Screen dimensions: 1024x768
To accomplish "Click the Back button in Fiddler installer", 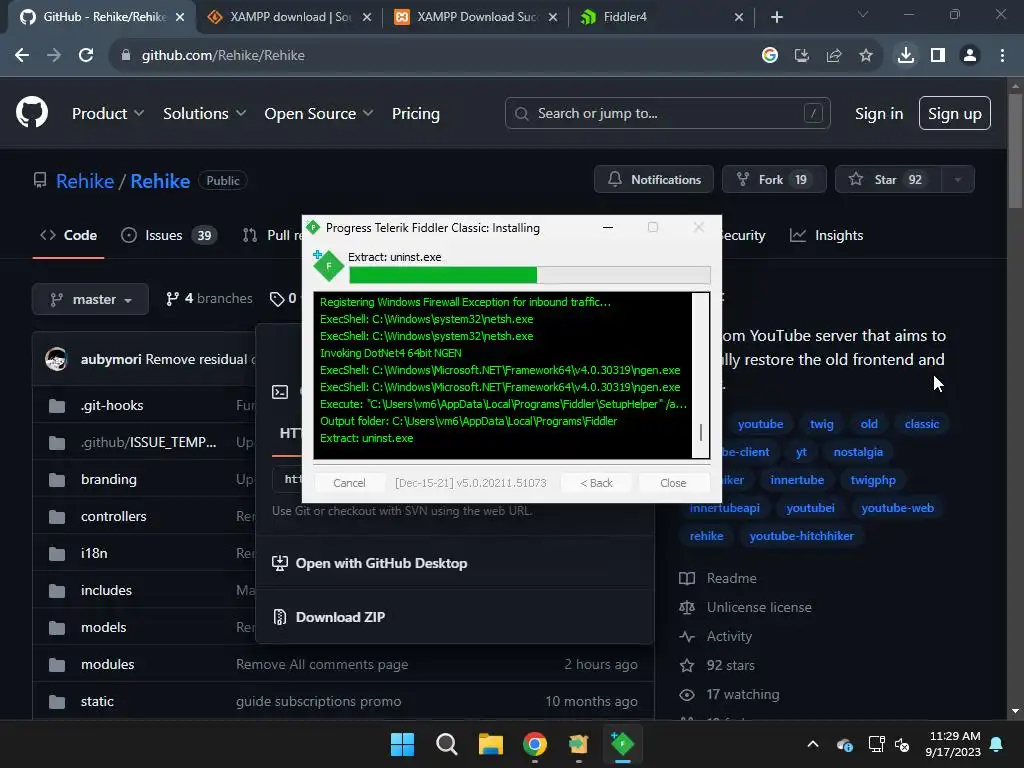I will 596,483.
